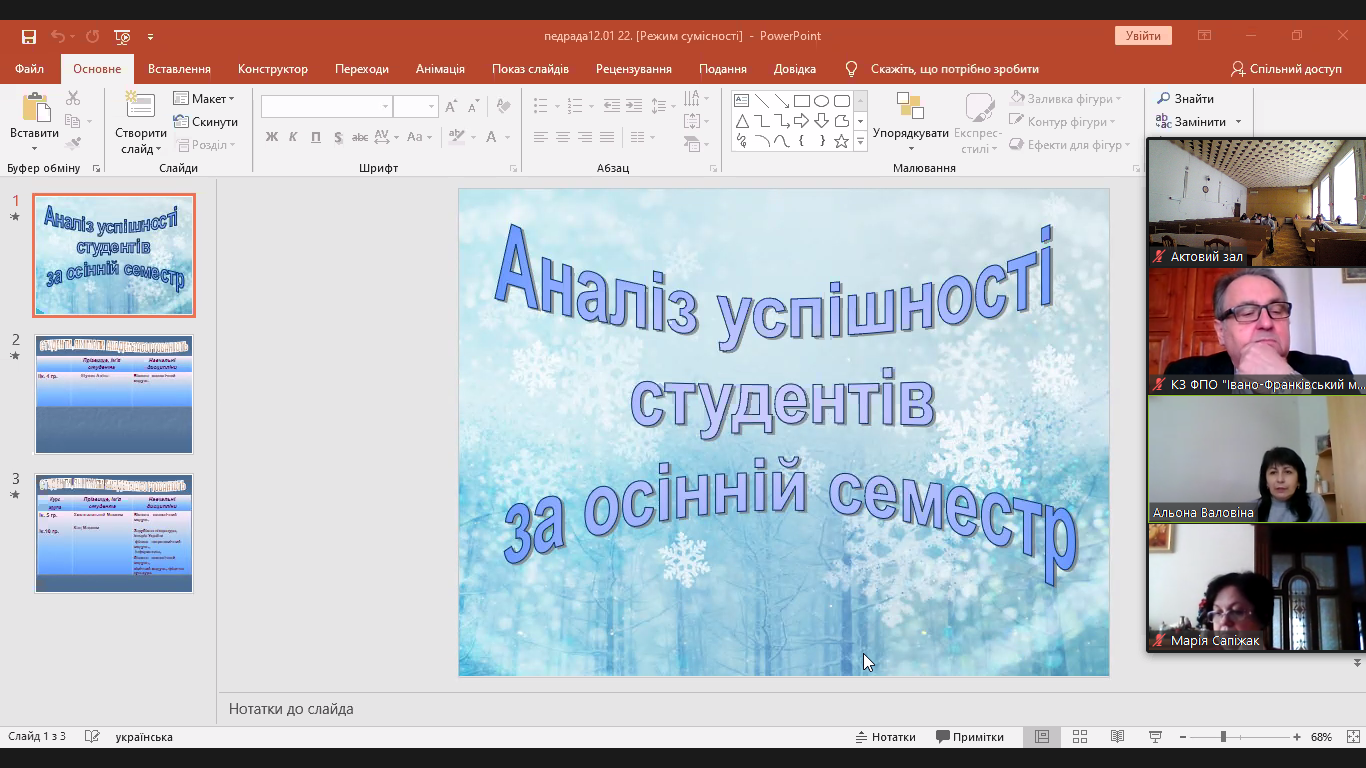Enable text strikethrough formatting
1366x768 pixels.
pyautogui.click(x=359, y=136)
